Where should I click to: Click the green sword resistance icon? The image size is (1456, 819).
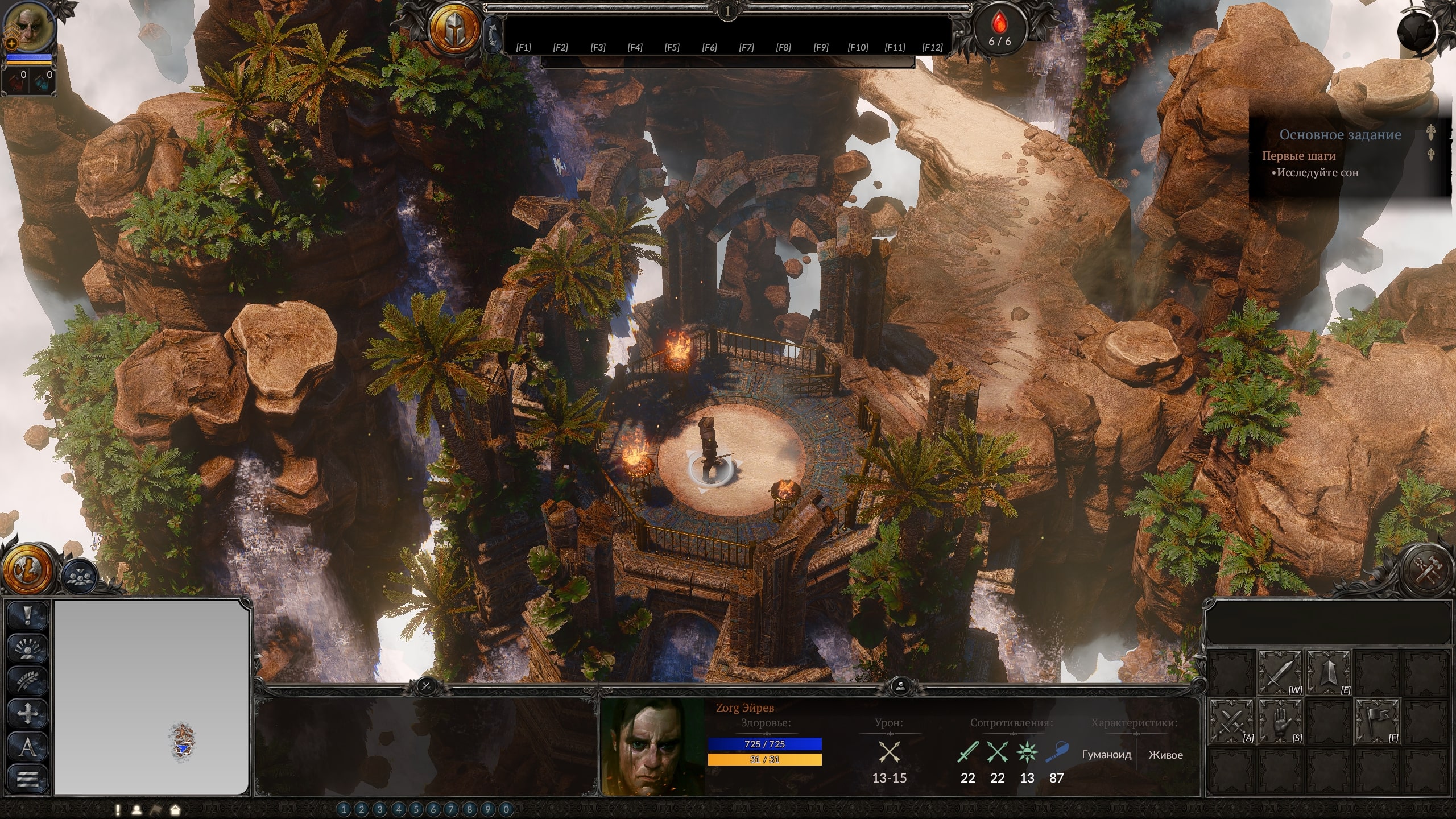[967, 752]
